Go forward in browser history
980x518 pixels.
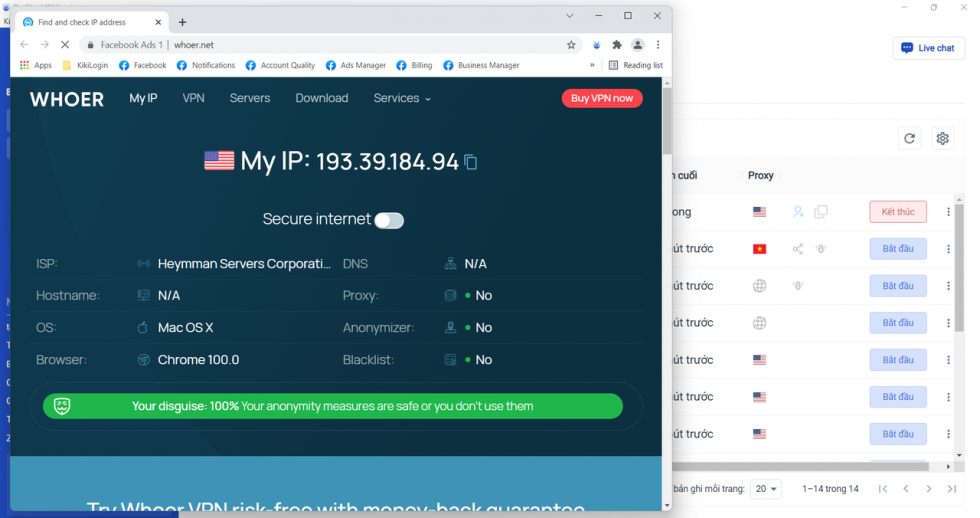44,44
